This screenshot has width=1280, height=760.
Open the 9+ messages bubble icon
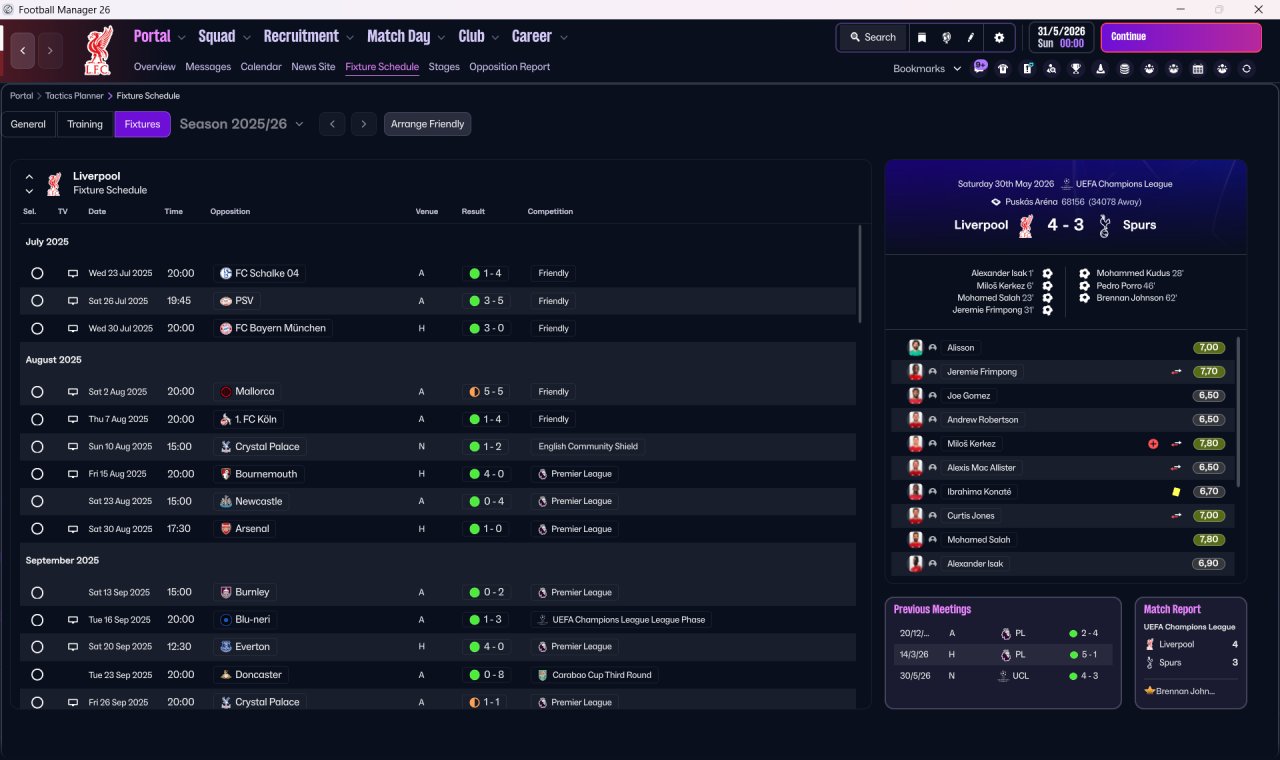(x=980, y=68)
